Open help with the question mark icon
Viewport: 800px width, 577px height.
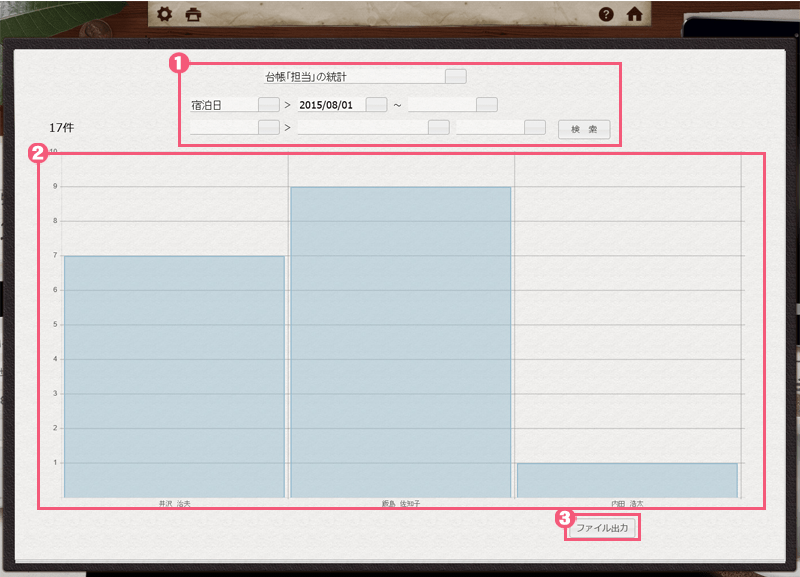point(606,14)
